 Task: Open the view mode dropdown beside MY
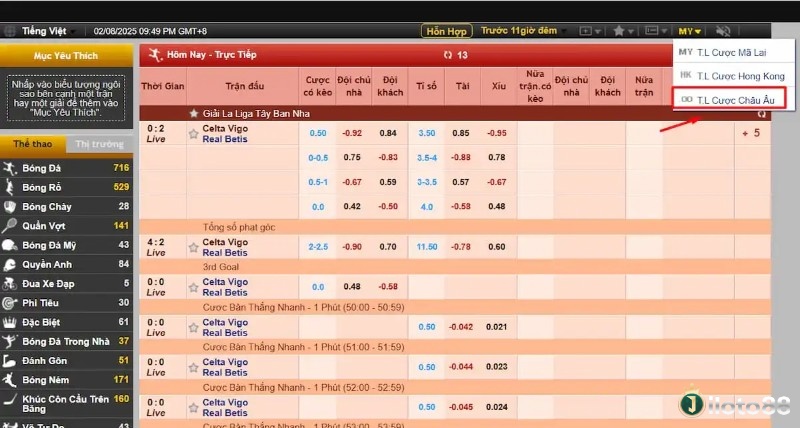656,31
